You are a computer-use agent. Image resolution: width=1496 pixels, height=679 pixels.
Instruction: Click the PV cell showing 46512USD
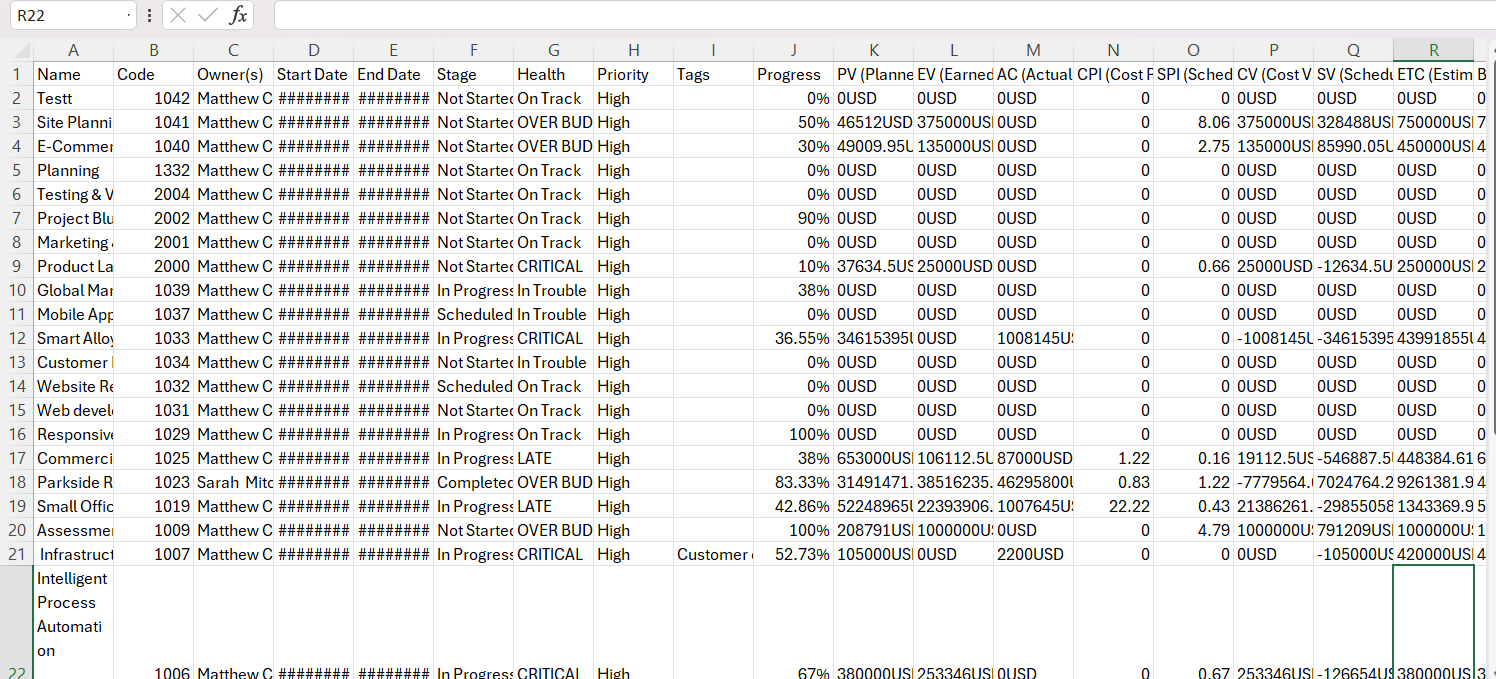tap(873, 122)
